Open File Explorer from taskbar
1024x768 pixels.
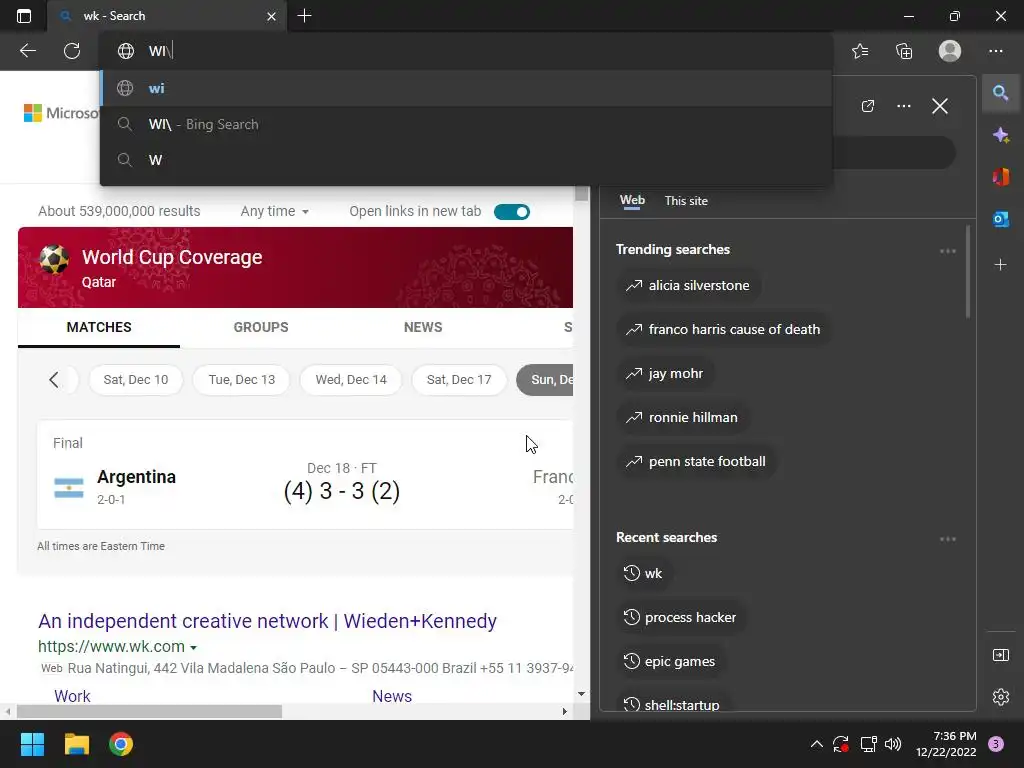tap(76, 744)
